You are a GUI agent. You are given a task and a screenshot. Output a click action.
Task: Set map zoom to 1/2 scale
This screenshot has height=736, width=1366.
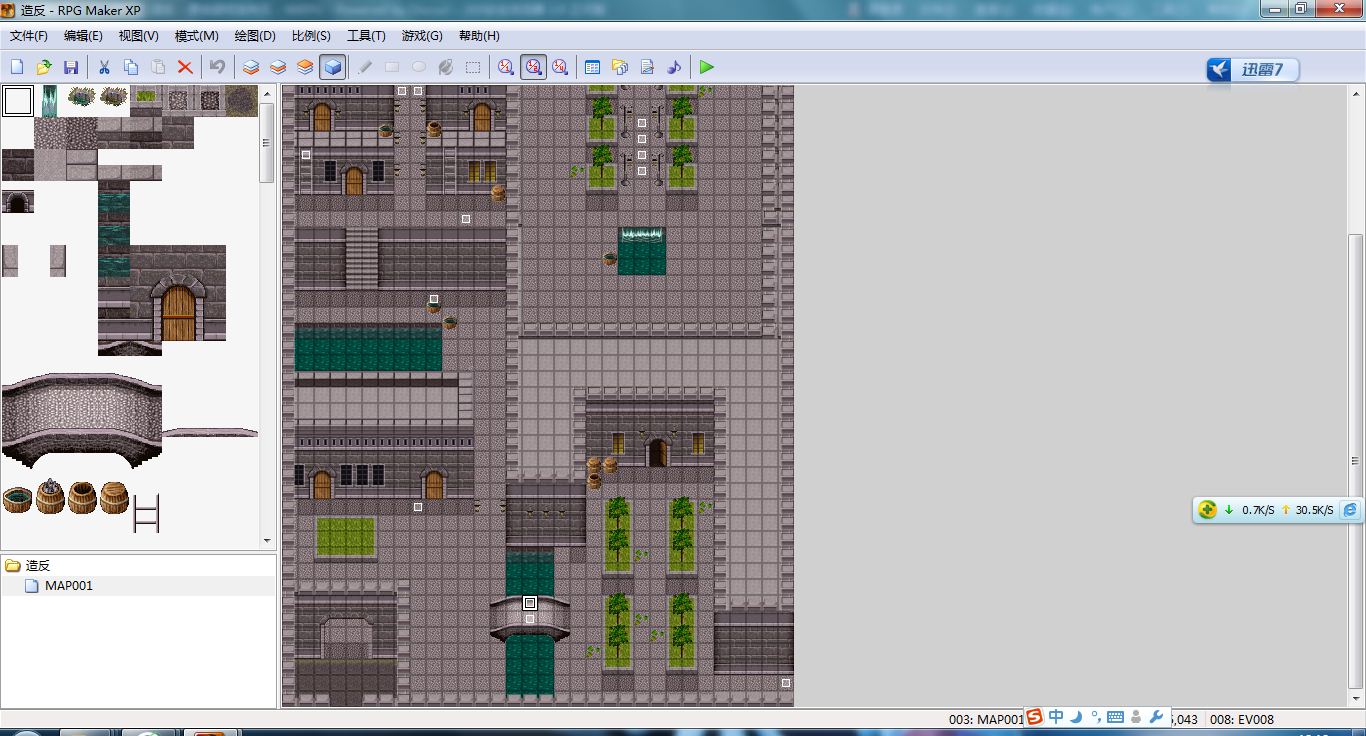[x=533, y=67]
